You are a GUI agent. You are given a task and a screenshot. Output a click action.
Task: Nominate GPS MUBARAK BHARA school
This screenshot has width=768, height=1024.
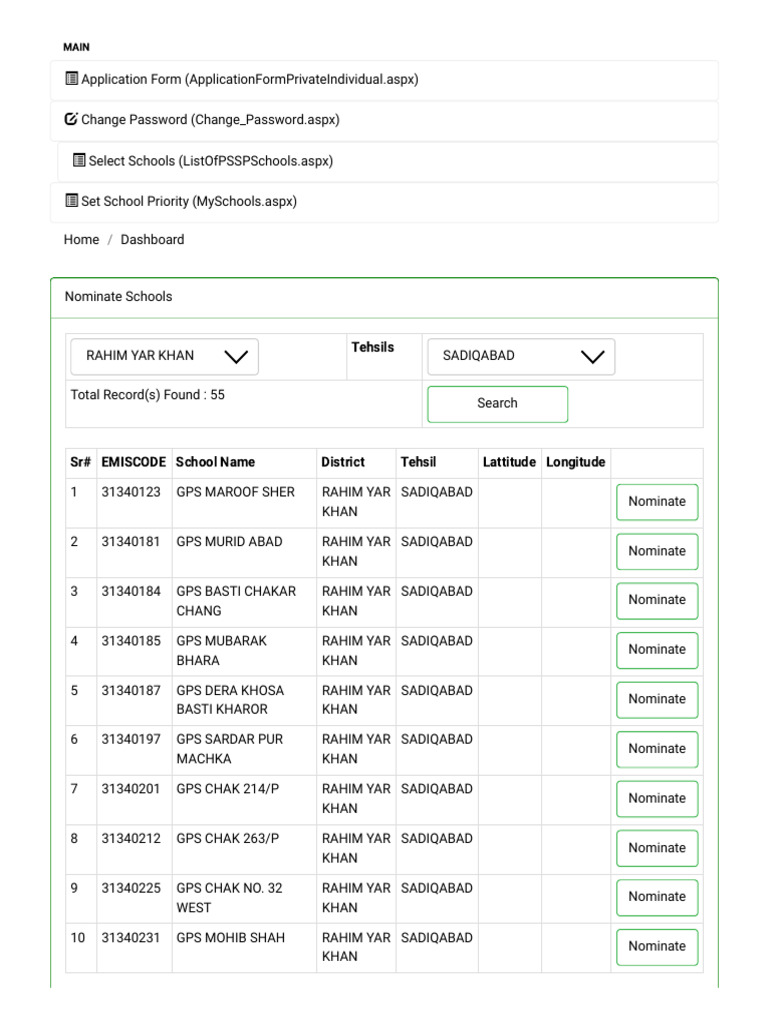point(657,650)
